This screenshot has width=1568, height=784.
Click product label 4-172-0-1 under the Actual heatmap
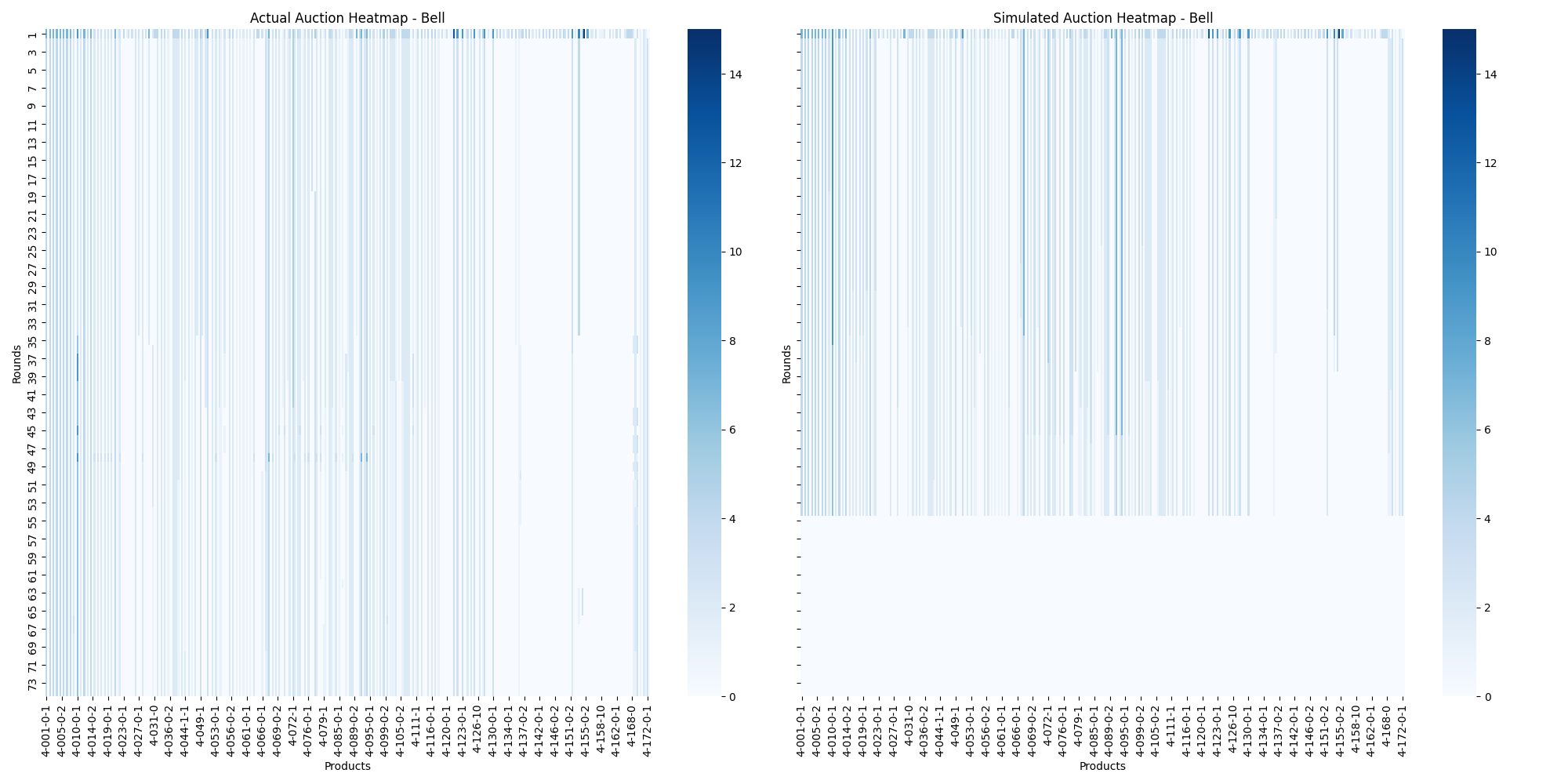(647, 730)
